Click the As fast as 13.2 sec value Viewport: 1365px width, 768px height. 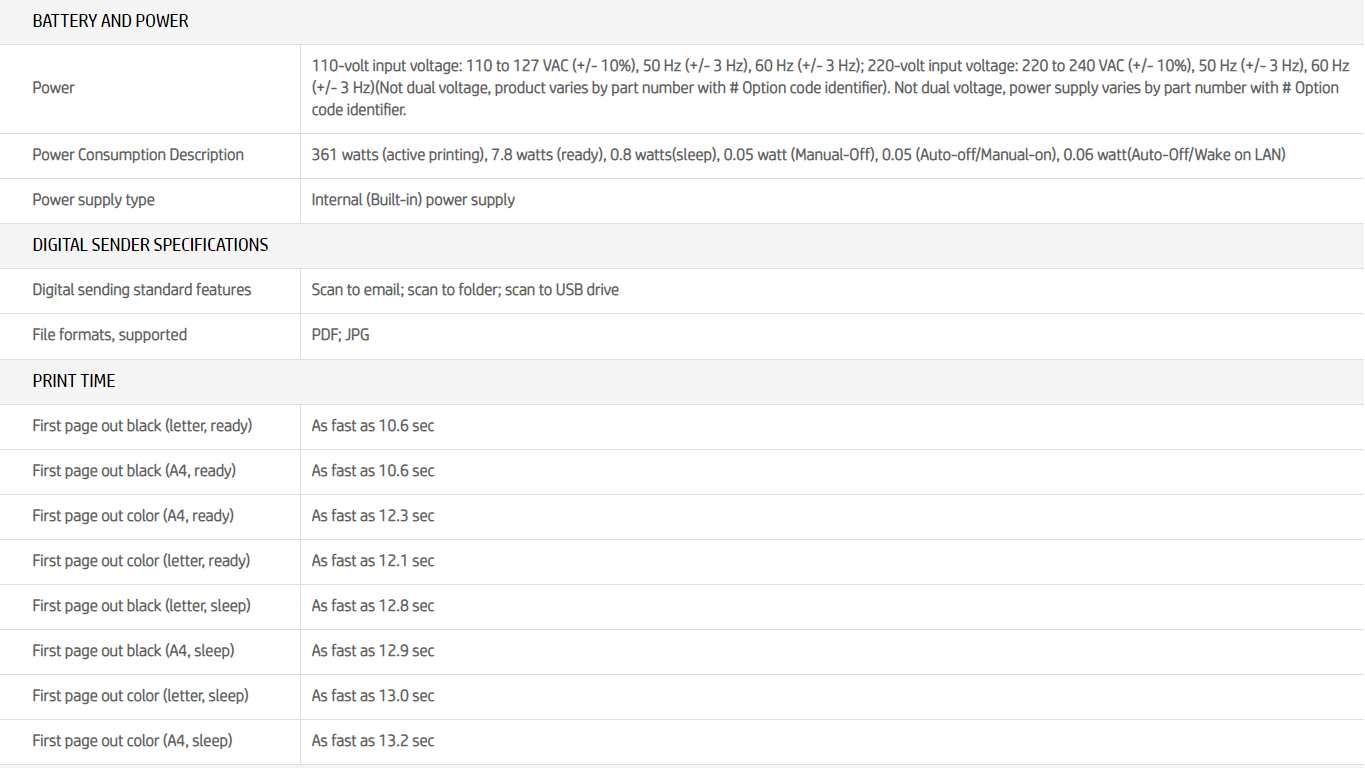pyautogui.click(x=372, y=741)
